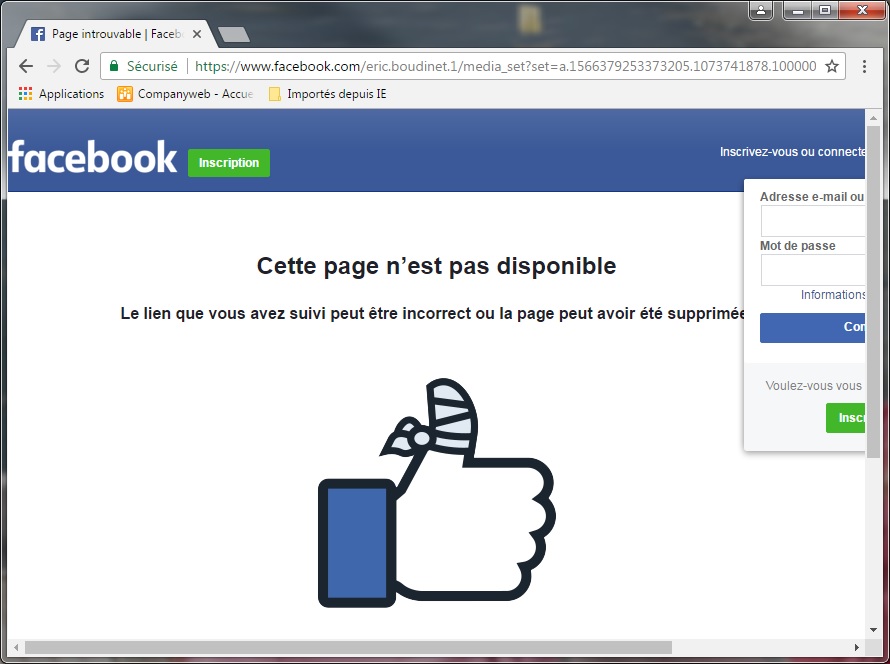The width and height of the screenshot is (890, 664).
Task: Click the Adresse e-mail input field
Action: 813,221
